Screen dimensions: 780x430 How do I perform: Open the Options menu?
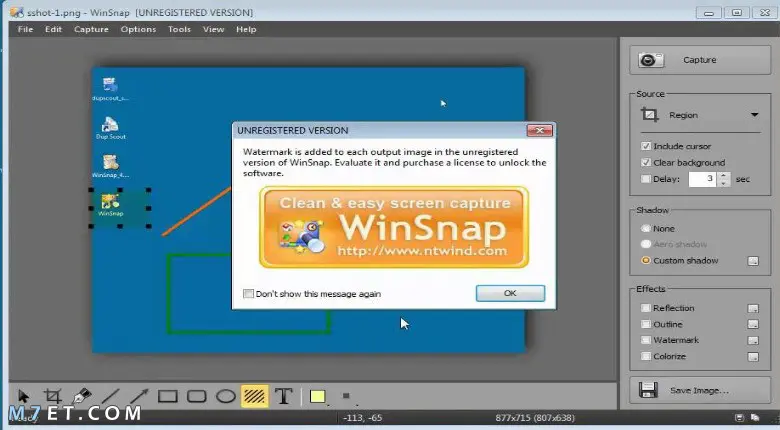coord(138,29)
